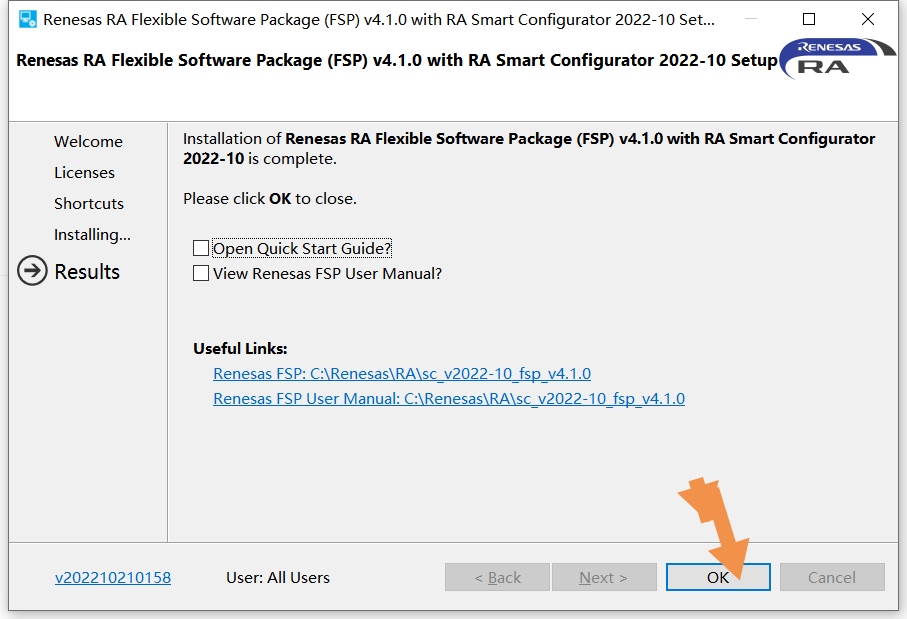
Task: Click OK to close the installer
Action: coord(718,577)
